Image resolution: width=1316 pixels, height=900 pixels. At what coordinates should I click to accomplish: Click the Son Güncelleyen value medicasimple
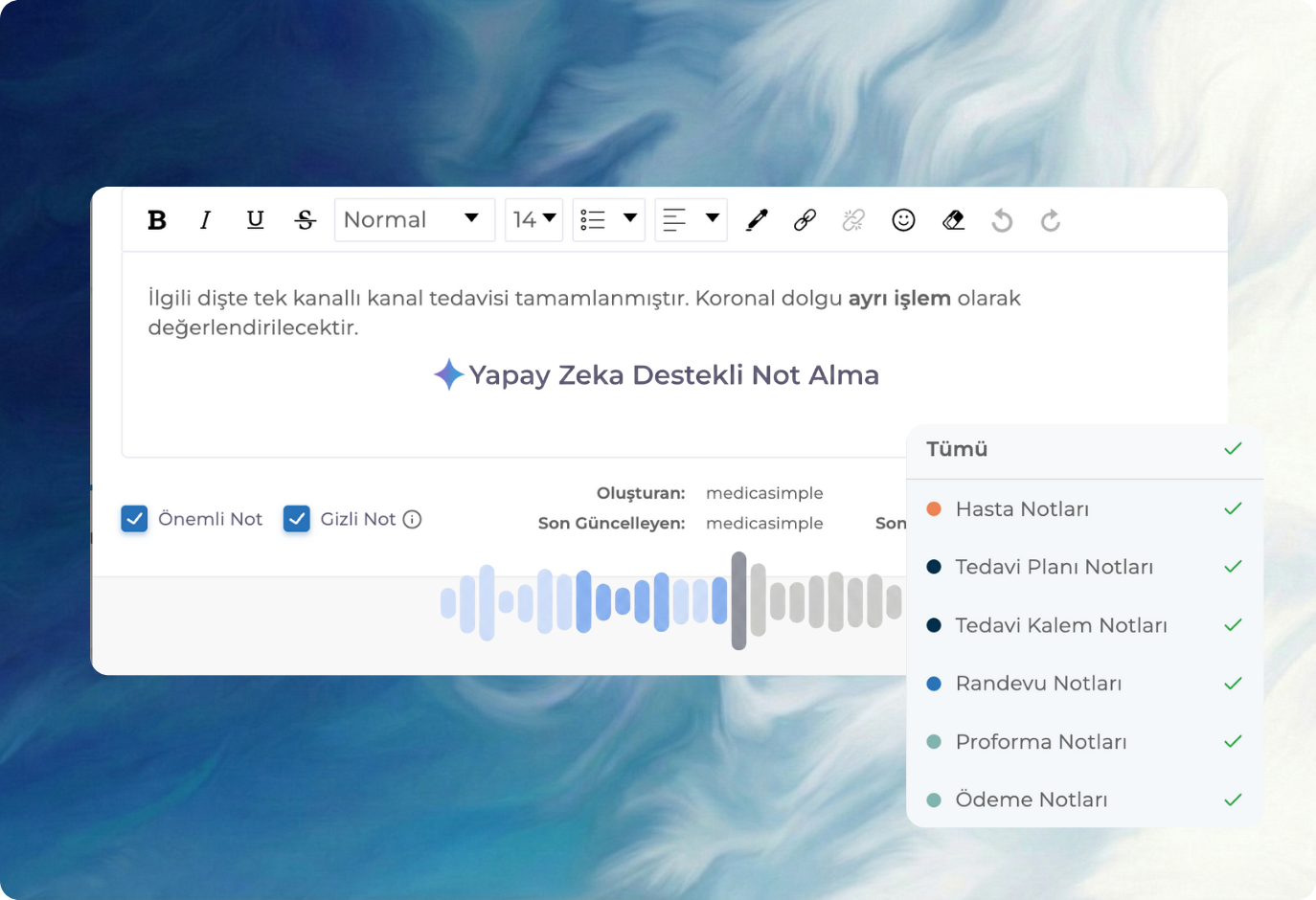[764, 524]
